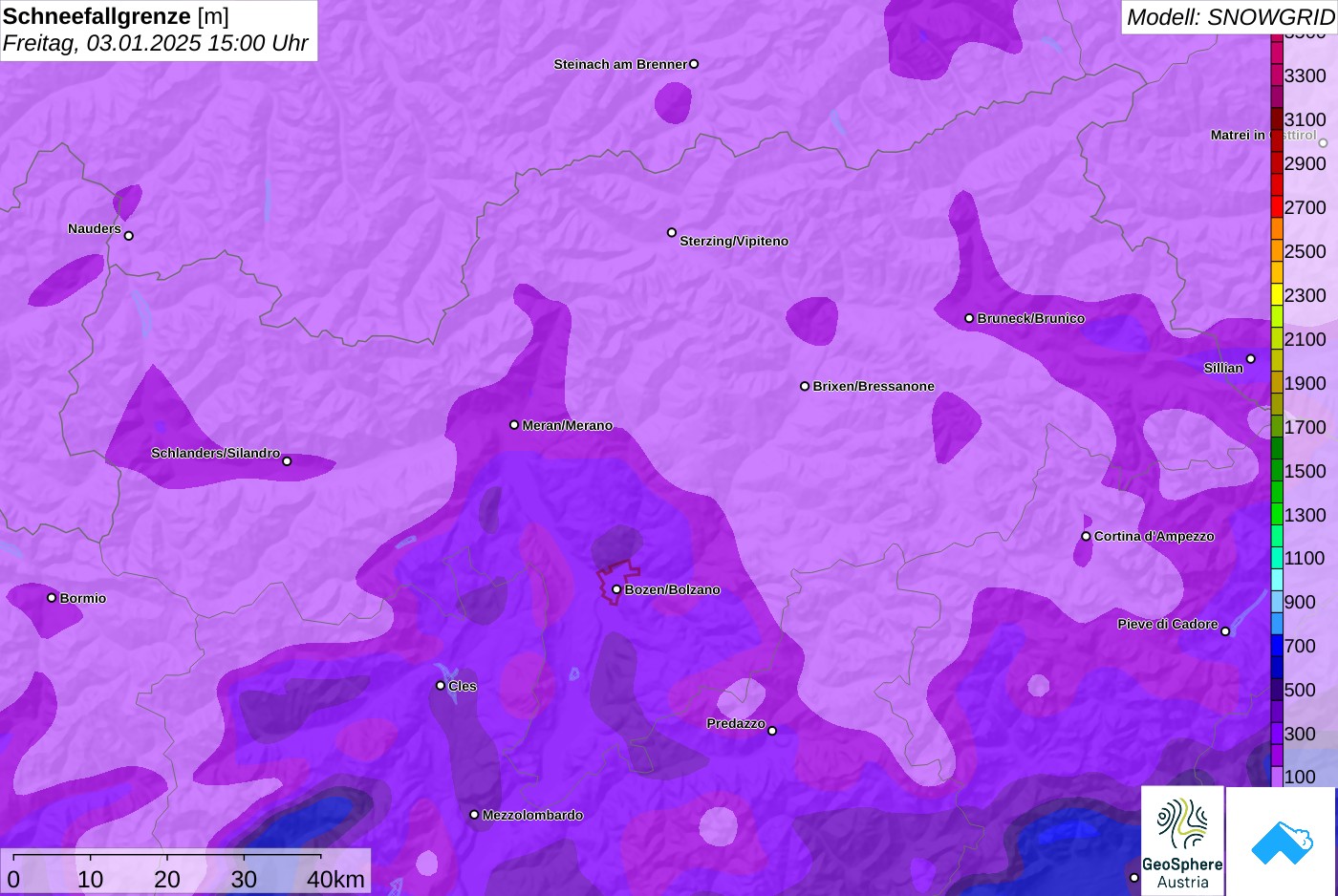
Task: Click the Sterzing/Vipiteno map marker
Action: (x=672, y=232)
